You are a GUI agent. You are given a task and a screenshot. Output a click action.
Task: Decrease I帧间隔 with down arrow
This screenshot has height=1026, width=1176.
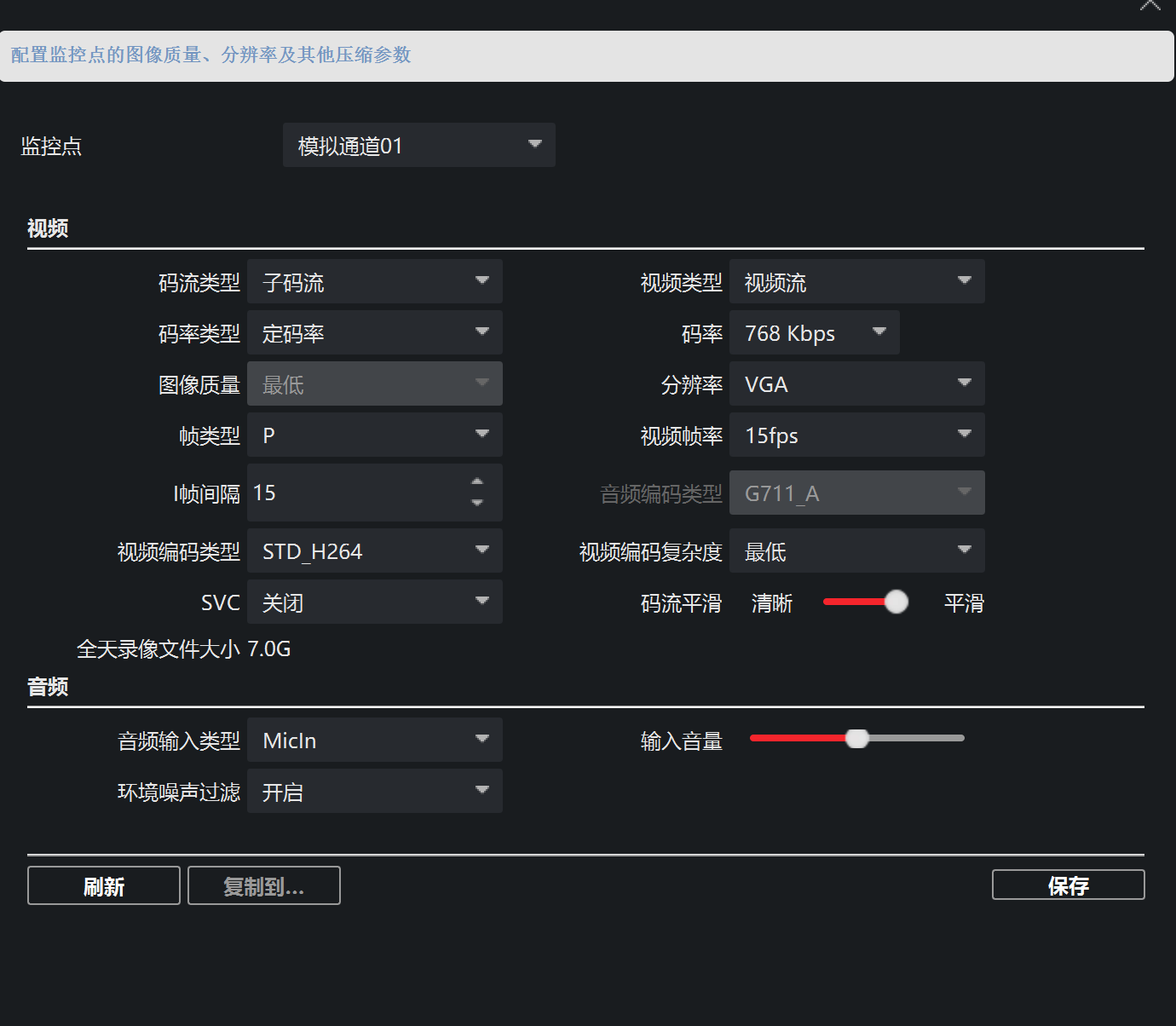pyautogui.click(x=477, y=503)
